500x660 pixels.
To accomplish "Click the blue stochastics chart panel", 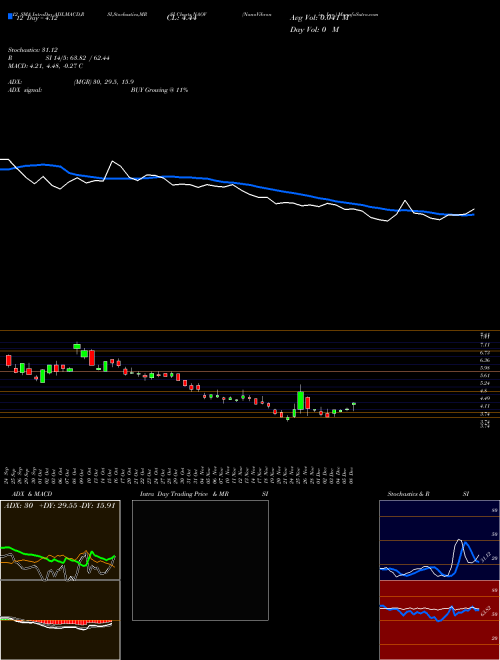I will tap(439, 540).
